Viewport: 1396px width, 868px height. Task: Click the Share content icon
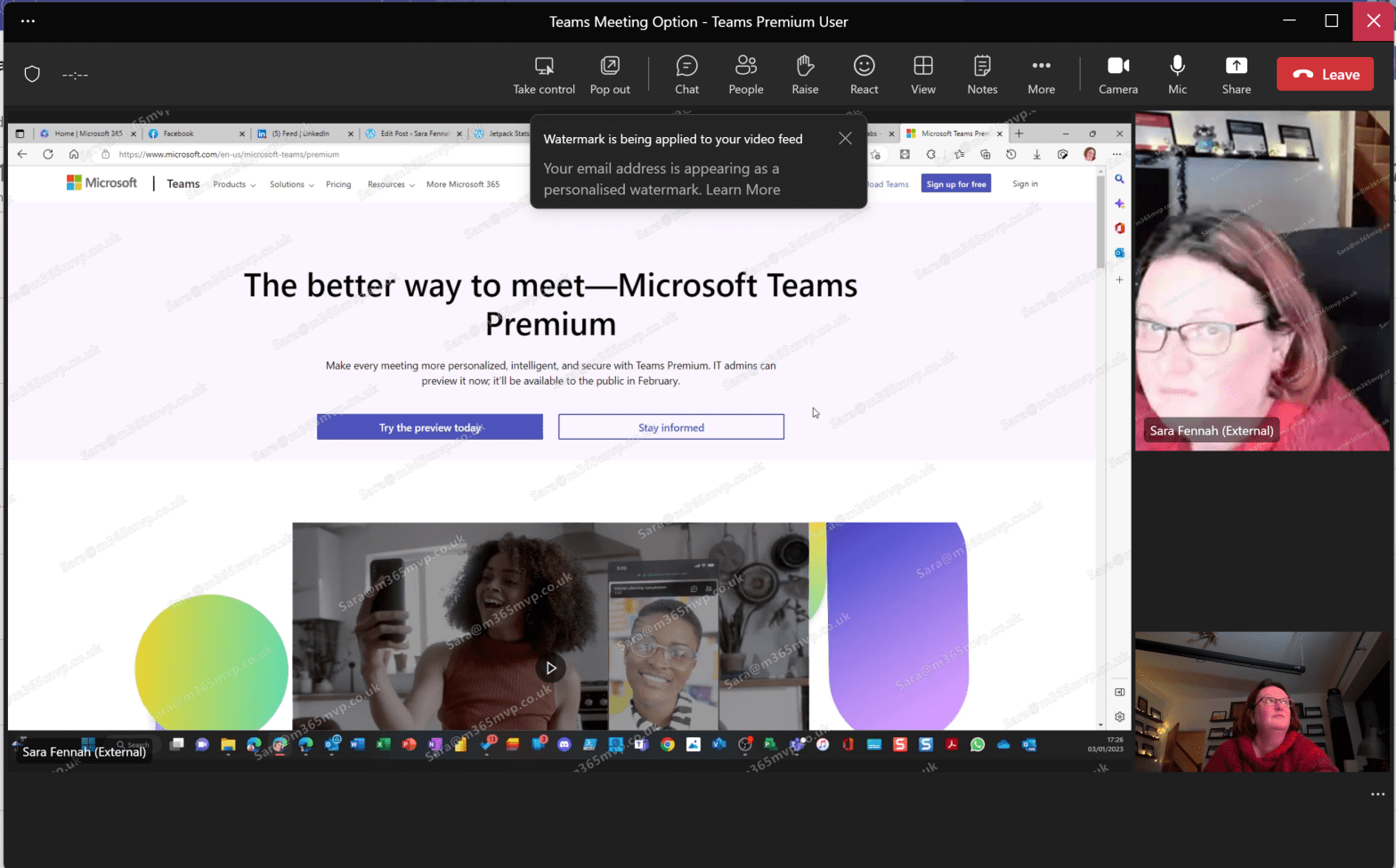pos(1236,75)
